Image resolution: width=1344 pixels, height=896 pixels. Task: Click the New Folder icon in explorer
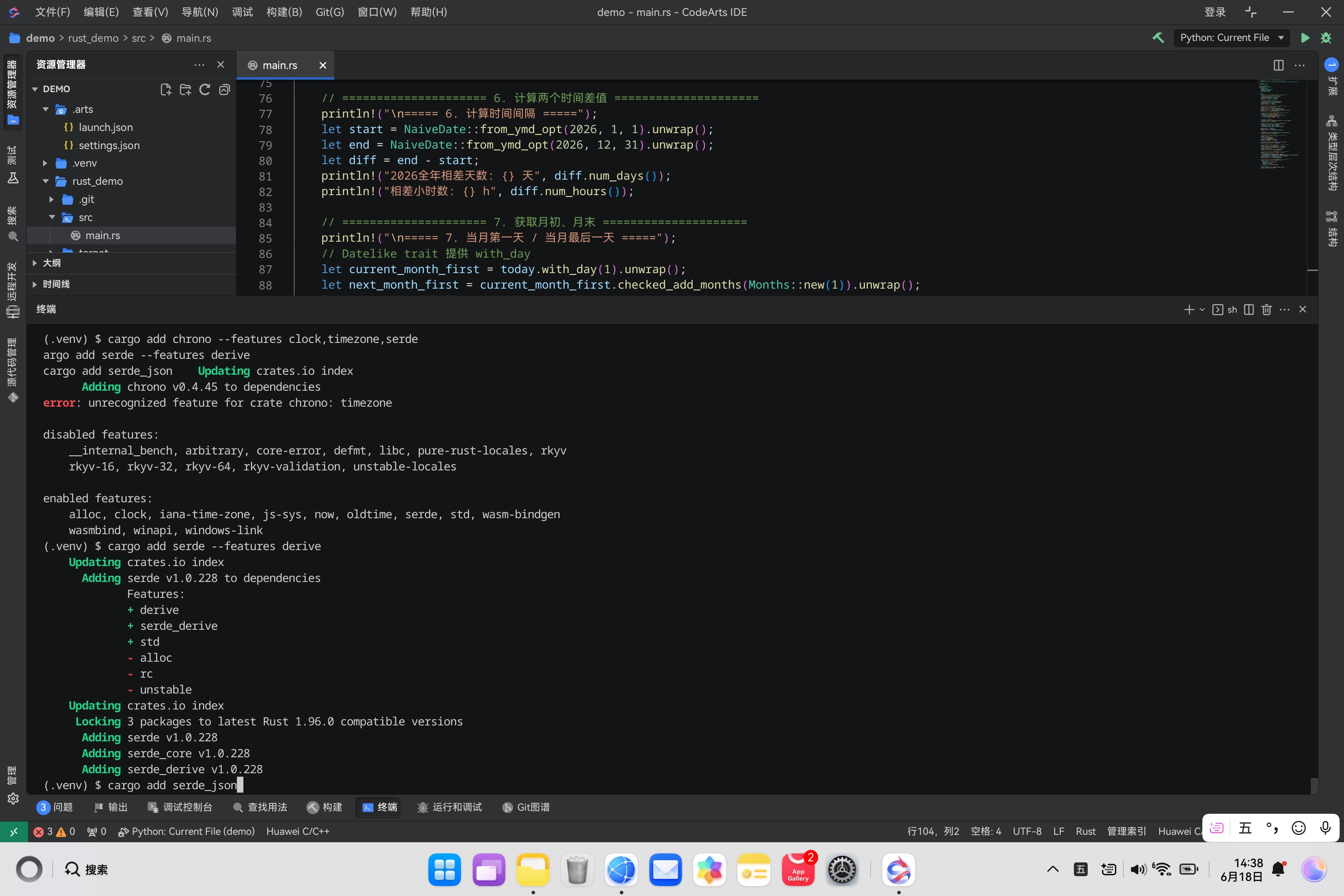185,89
